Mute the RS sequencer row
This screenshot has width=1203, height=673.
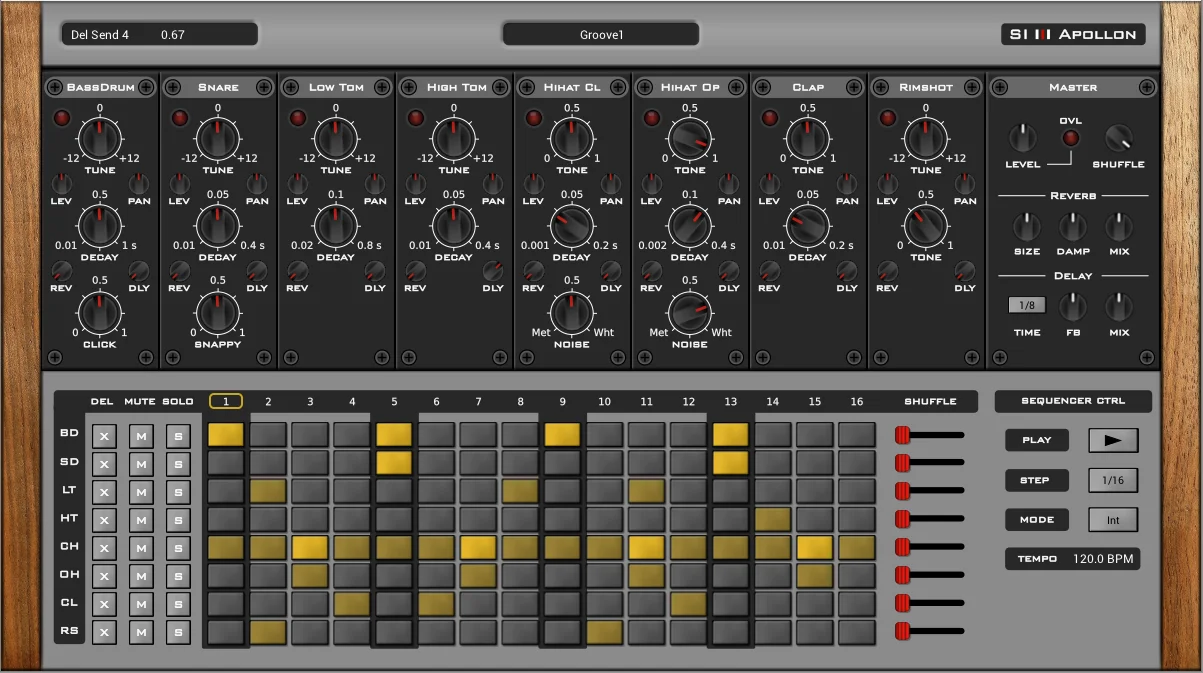coord(141,631)
